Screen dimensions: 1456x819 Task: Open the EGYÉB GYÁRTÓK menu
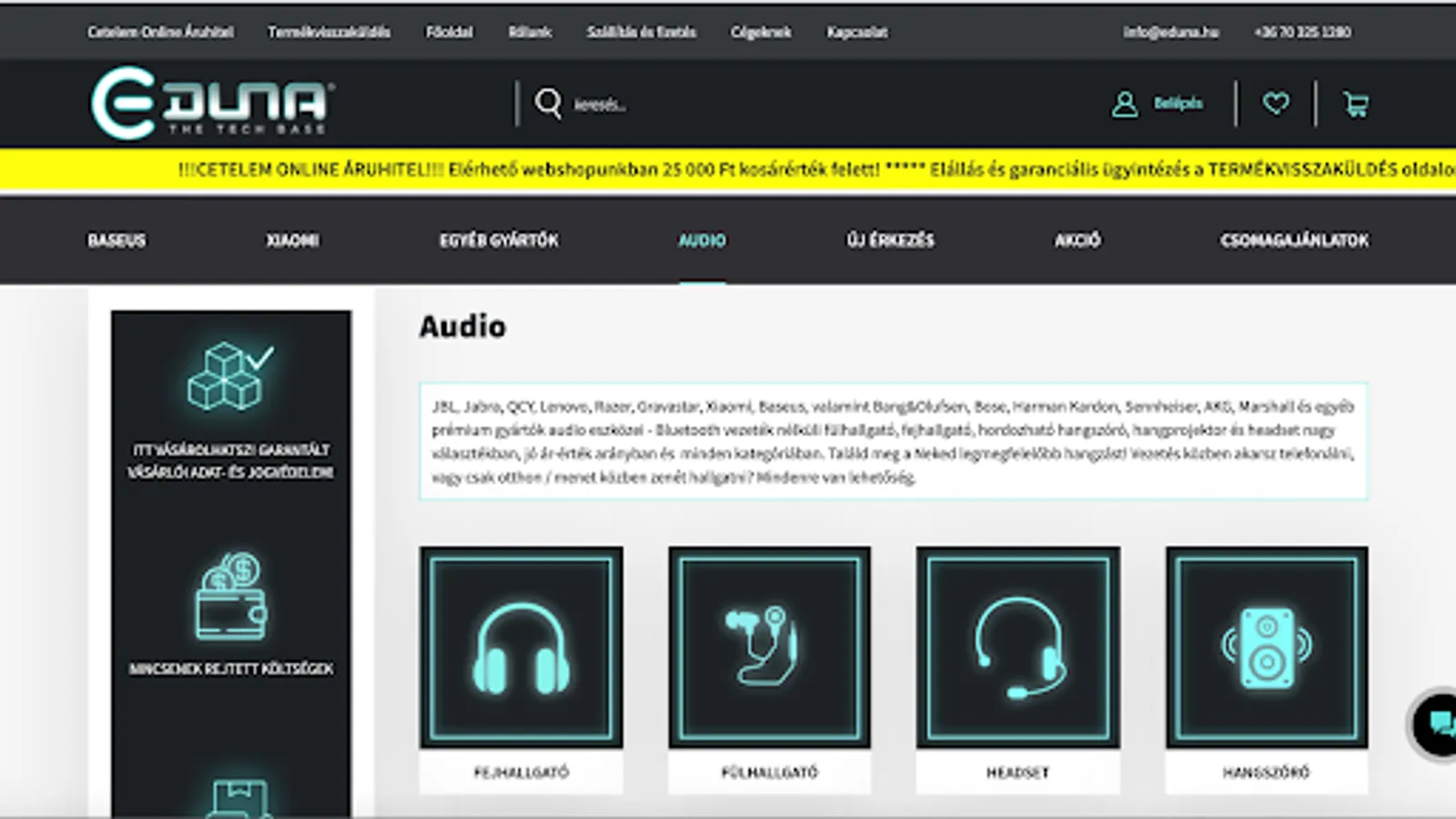[x=499, y=240]
